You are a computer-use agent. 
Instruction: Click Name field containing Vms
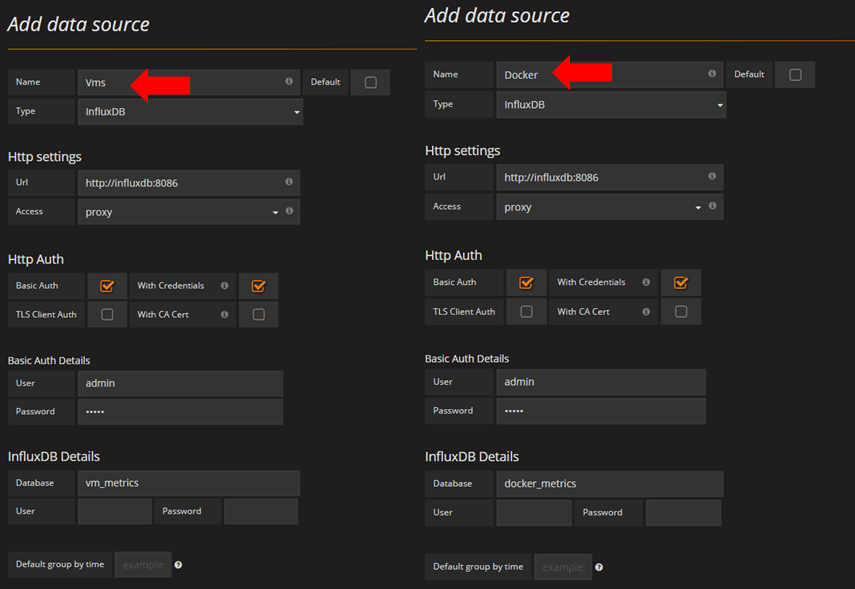point(189,82)
